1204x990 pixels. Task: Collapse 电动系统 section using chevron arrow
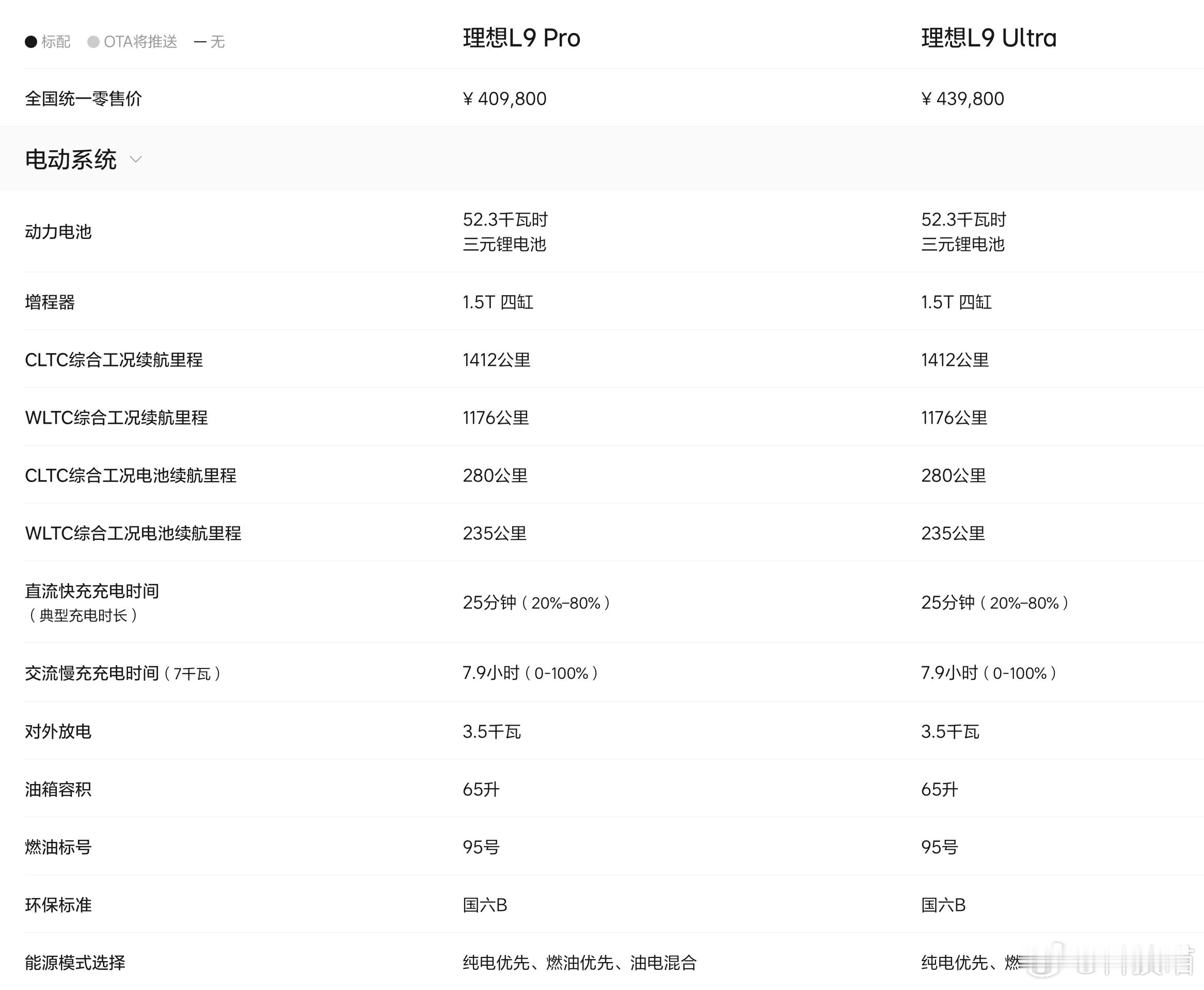(136, 159)
